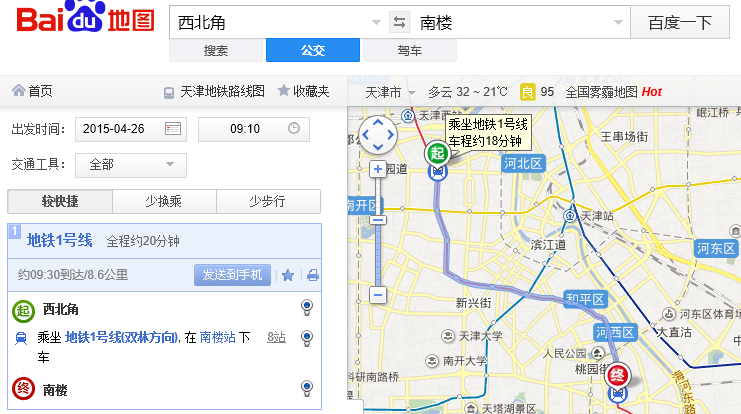Image resolution: width=741 pixels, height=414 pixels.
Task: Click the 河东区 district label on map
Action: pos(716,248)
